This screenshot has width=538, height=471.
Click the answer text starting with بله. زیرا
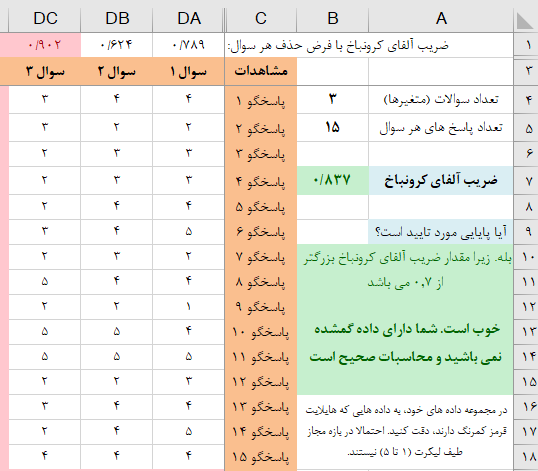(407, 258)
